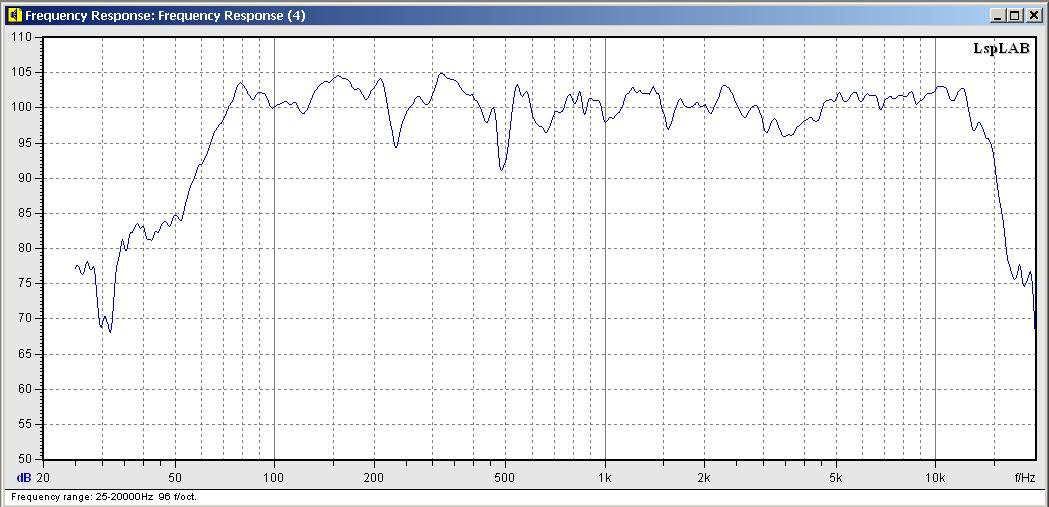The image size is (1049, 507).
Task: Click the '65' dB axis value
Action: 25,354
